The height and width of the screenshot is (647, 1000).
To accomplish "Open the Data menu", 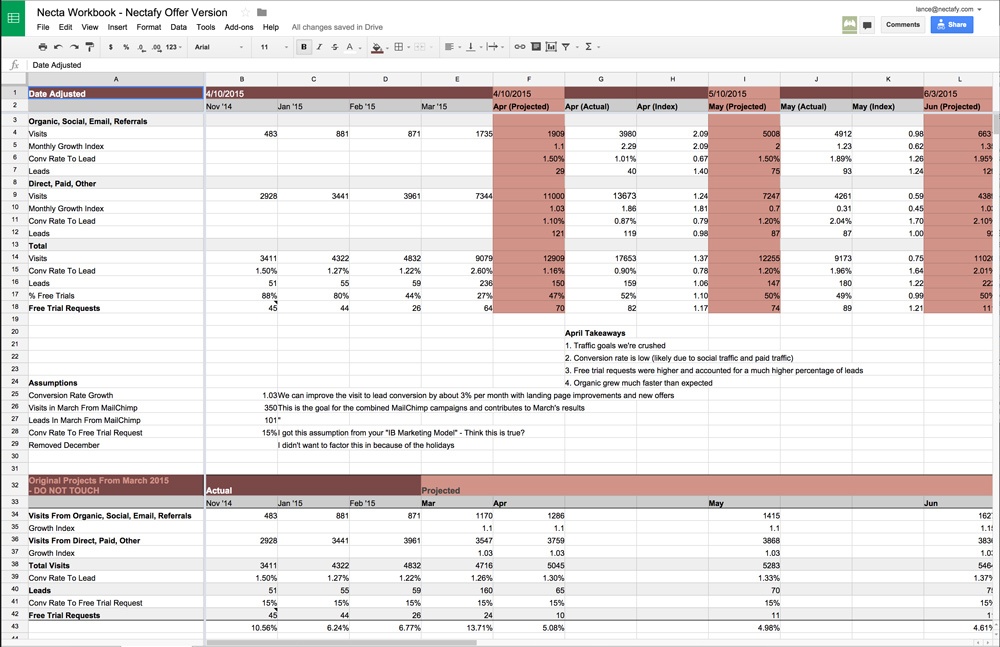I will point(179,27).
